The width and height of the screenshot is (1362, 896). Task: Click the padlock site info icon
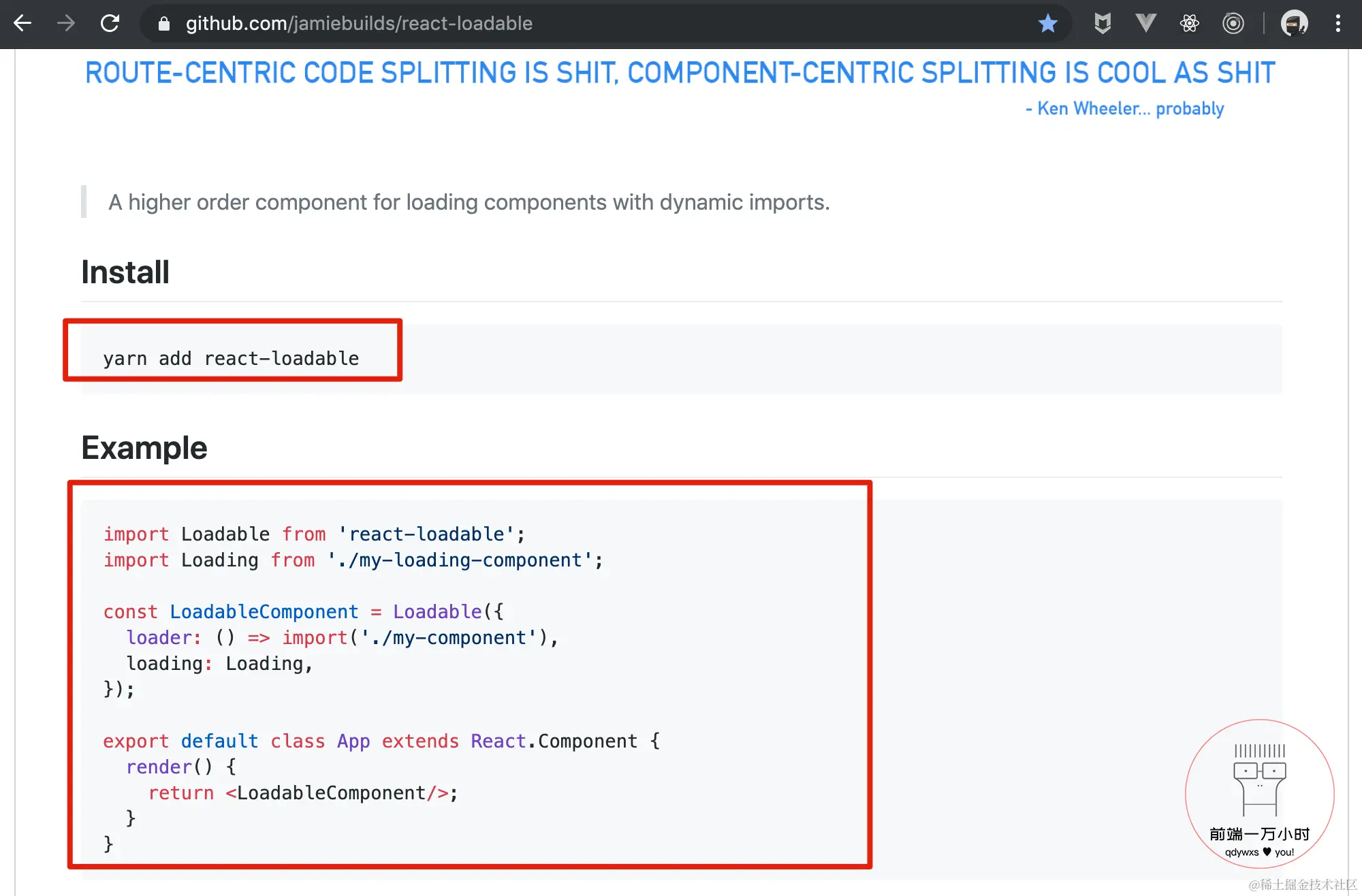click(x=163, y=24)
